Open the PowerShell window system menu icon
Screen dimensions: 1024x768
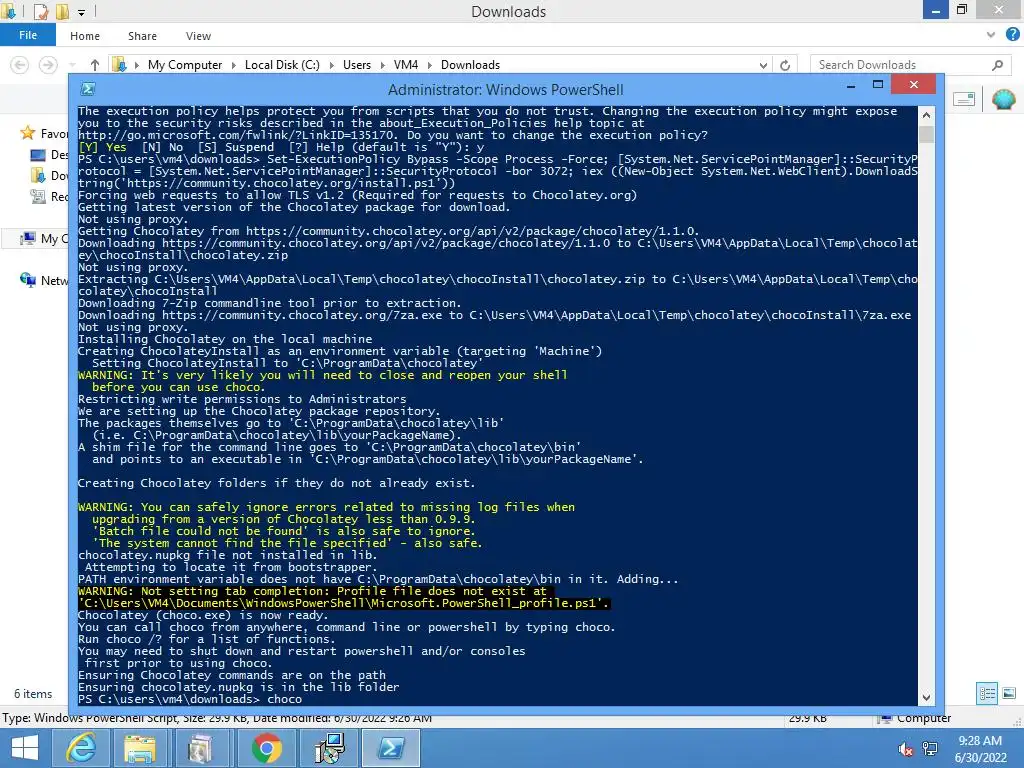coord(88,89)
